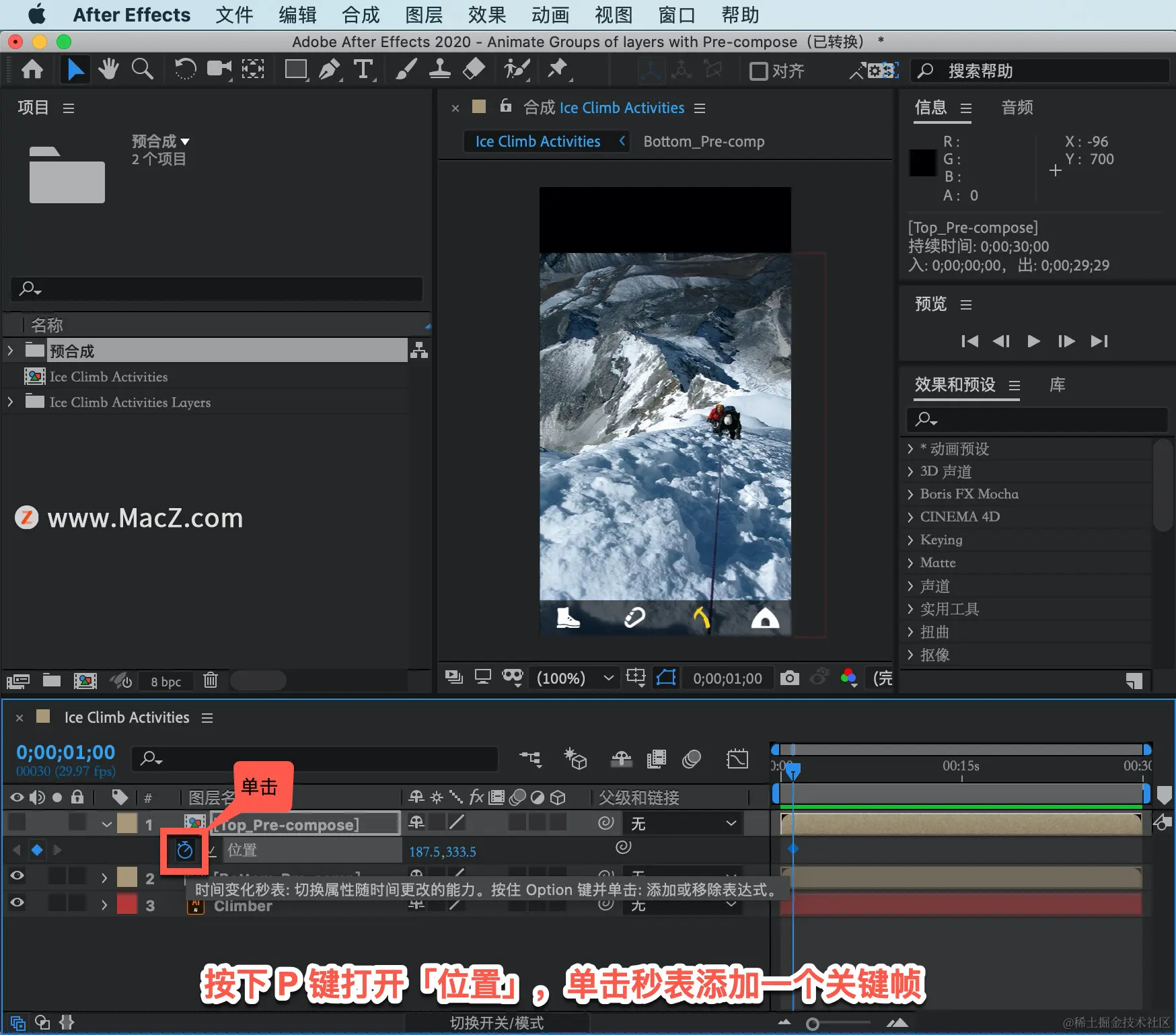This screenshot has width=1176, height=1035.
Task: Toggle the 3D glasses preview option in viewer
Action: pyautogui.click(x=513, y=676)
